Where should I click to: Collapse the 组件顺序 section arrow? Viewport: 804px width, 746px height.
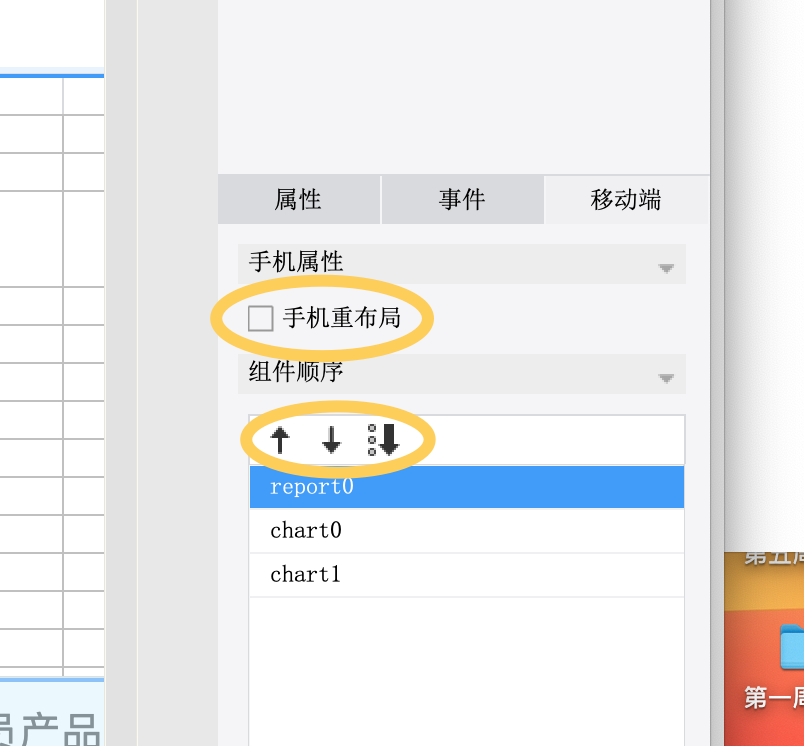click(666, 378)
